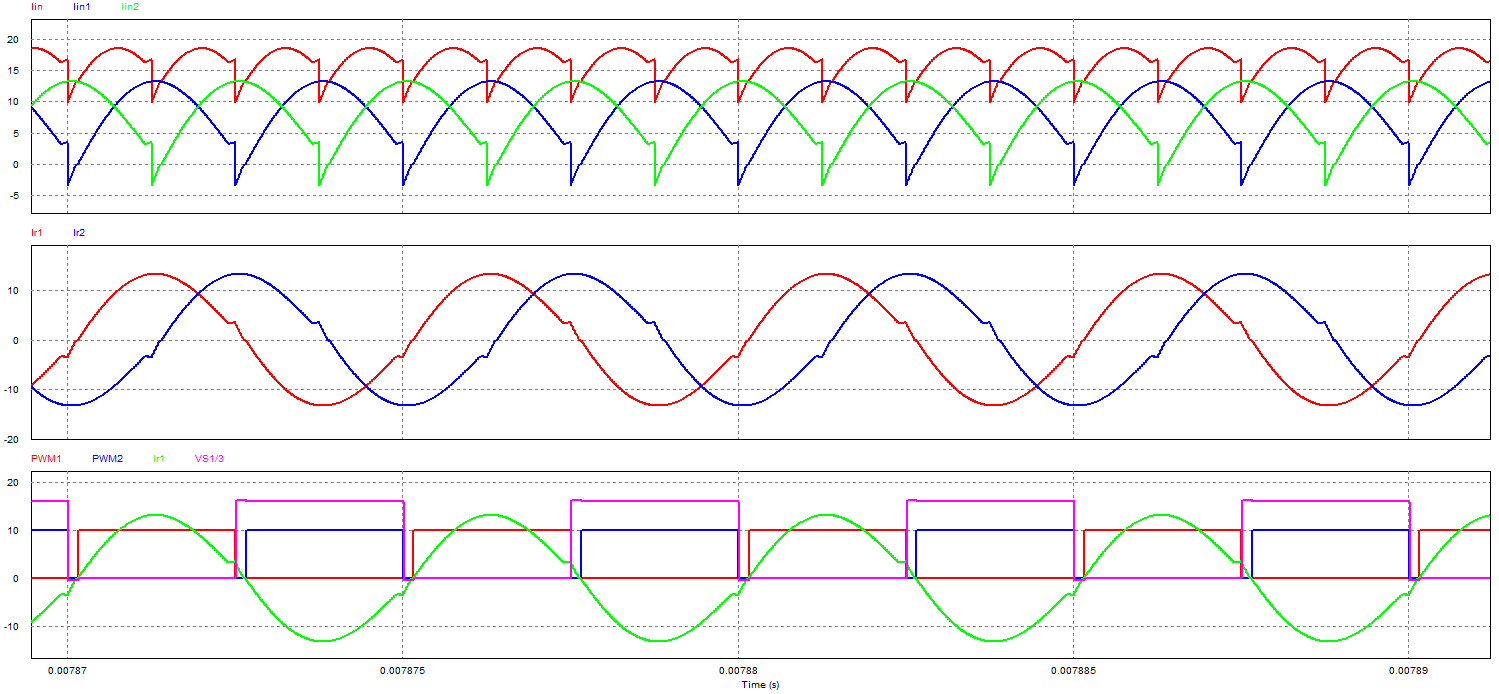Viewport: 1499px width, 694px height.
Task: Click the -20 tick on middle plot Y-axis
Action: (x=13, y=439)
